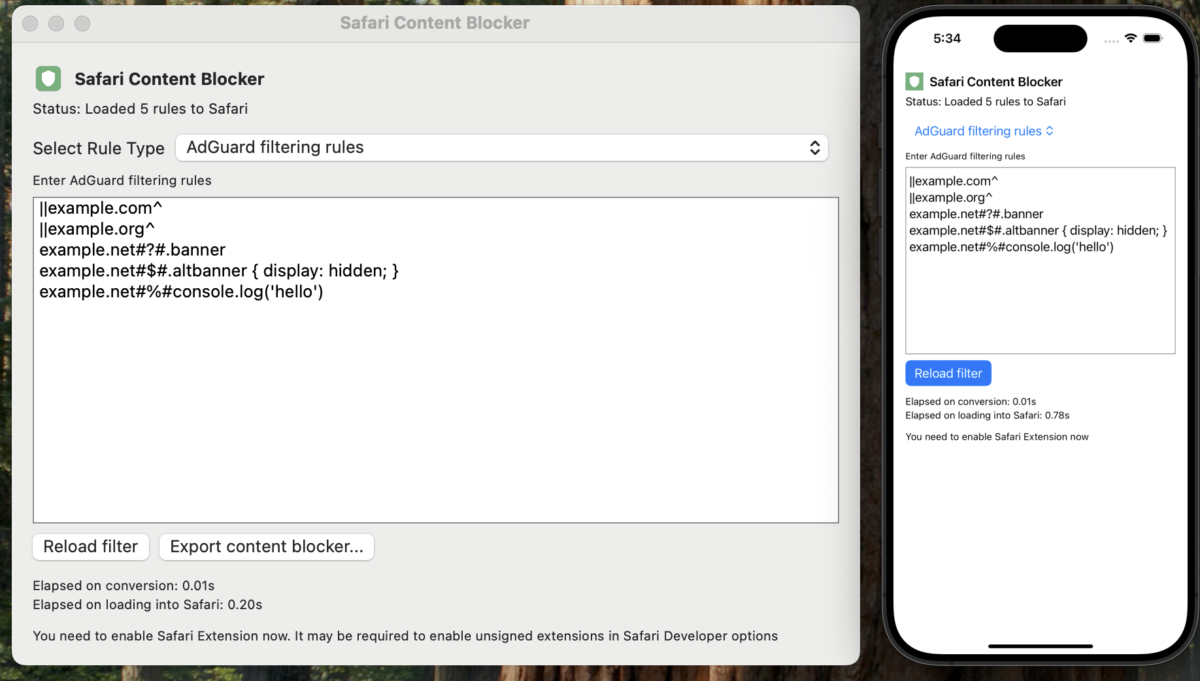Tap the battery icon in iPhone status bar
Image resolution: width=1200 pixels, height=681 pixels.
tap(1152, 38)
